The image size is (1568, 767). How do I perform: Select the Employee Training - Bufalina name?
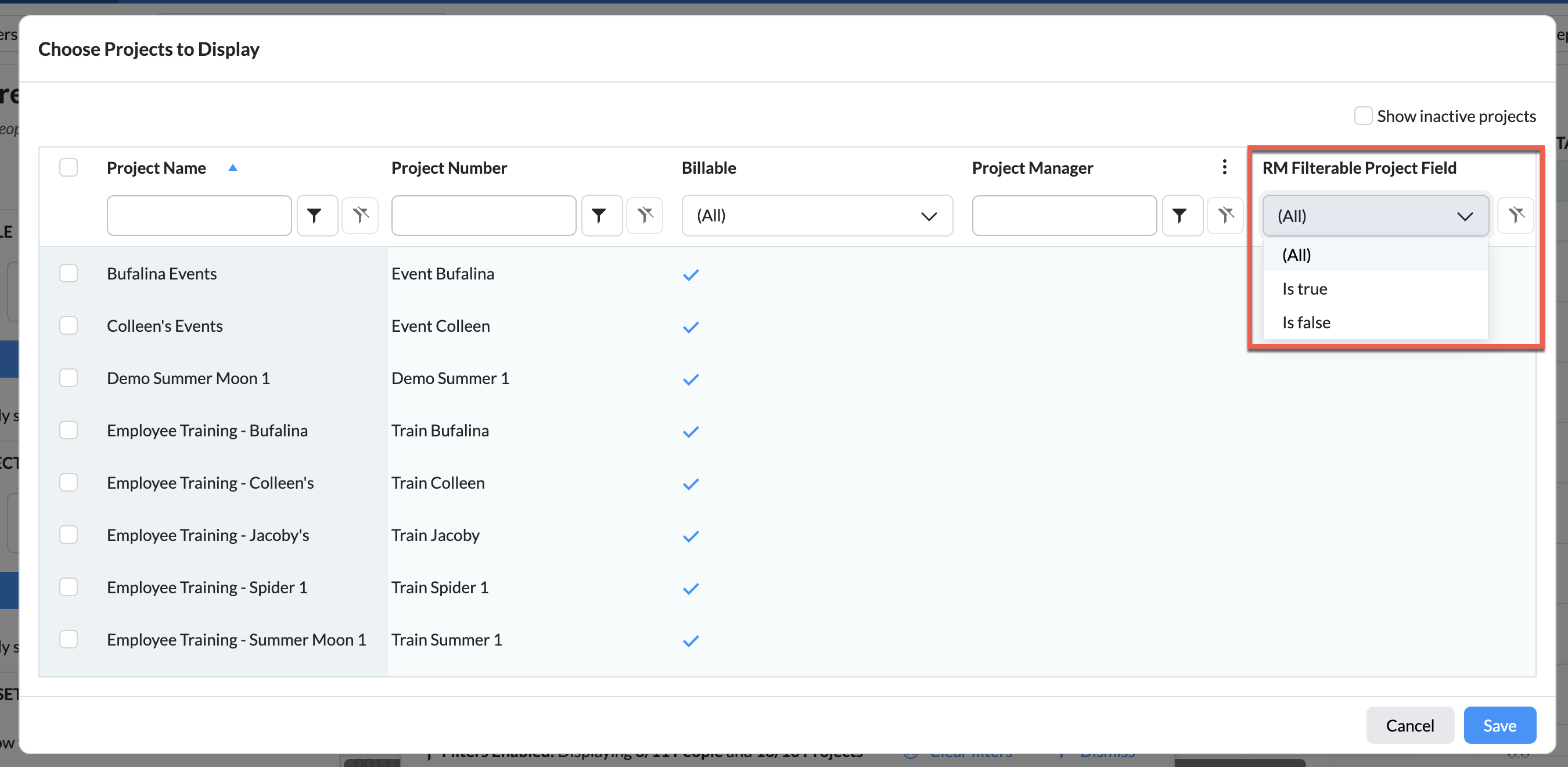click(x=207, y=431)
